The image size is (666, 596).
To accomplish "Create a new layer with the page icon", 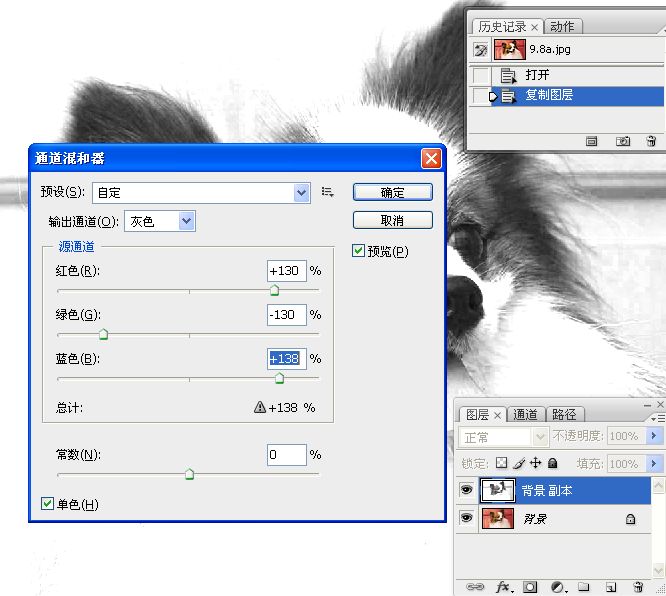I will point(611,587).
